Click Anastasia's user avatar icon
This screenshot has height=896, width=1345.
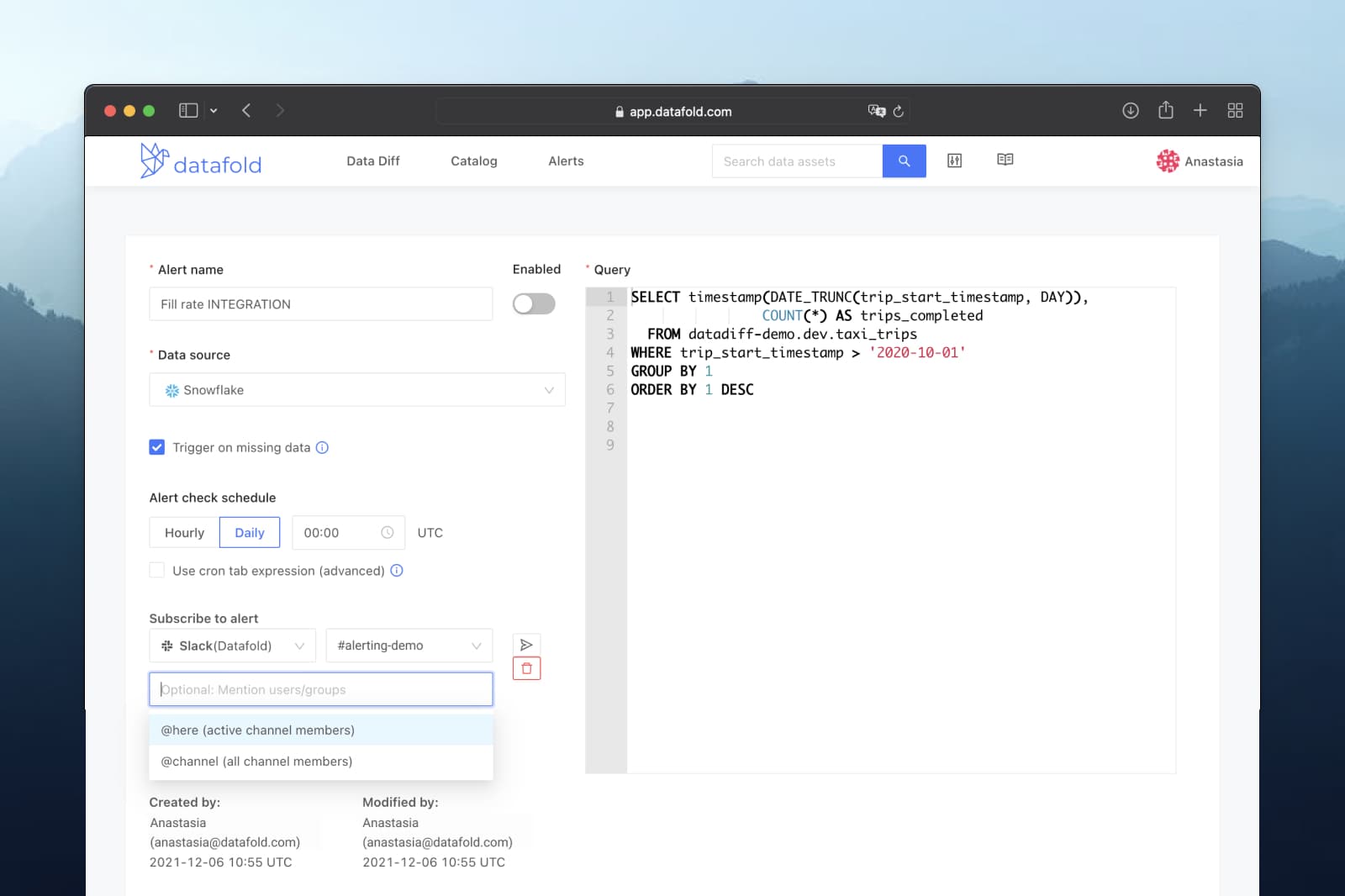click(x=1168, y=161)
